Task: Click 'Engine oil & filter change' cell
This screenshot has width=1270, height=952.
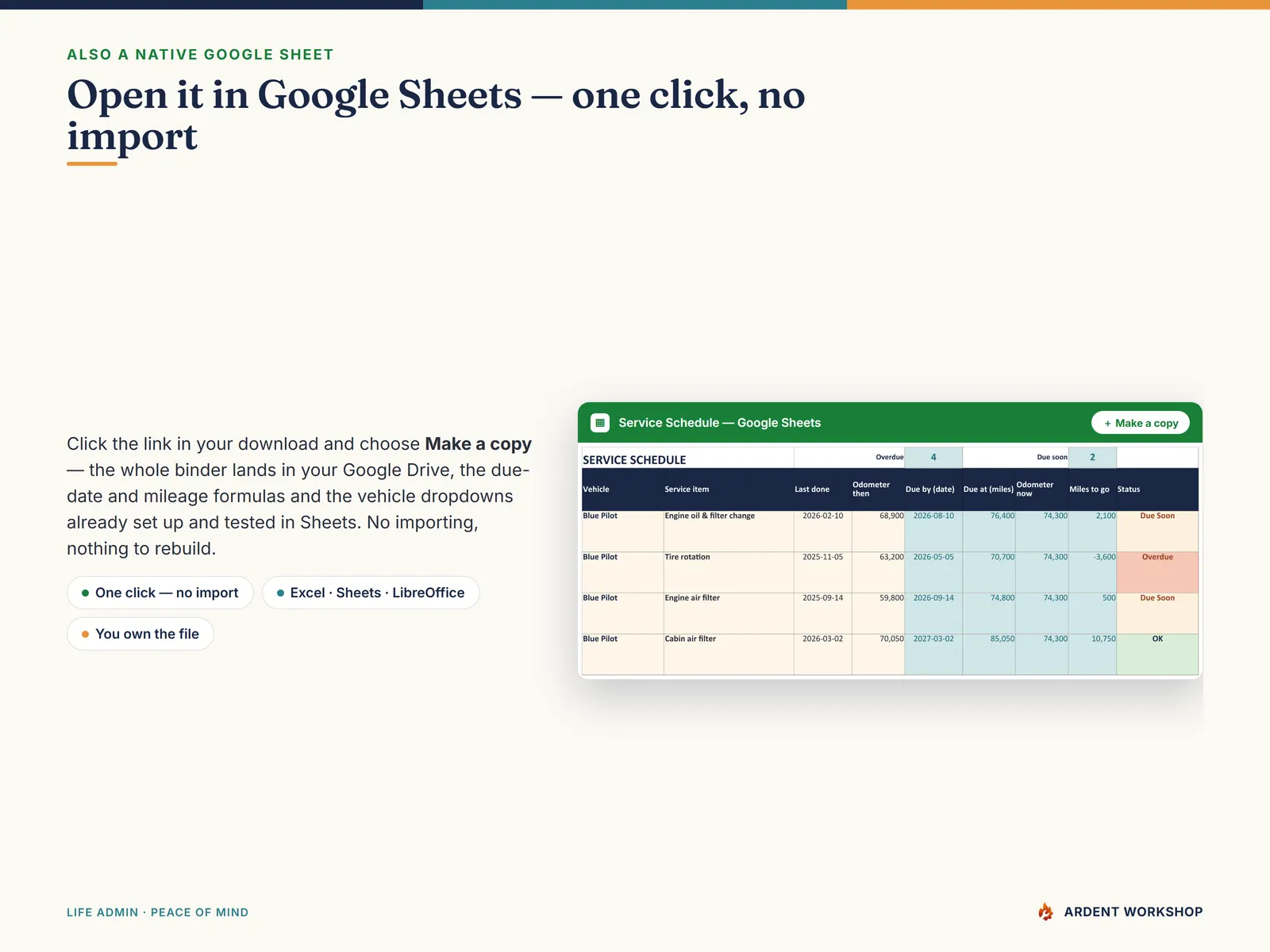Action: coord(729,531)
